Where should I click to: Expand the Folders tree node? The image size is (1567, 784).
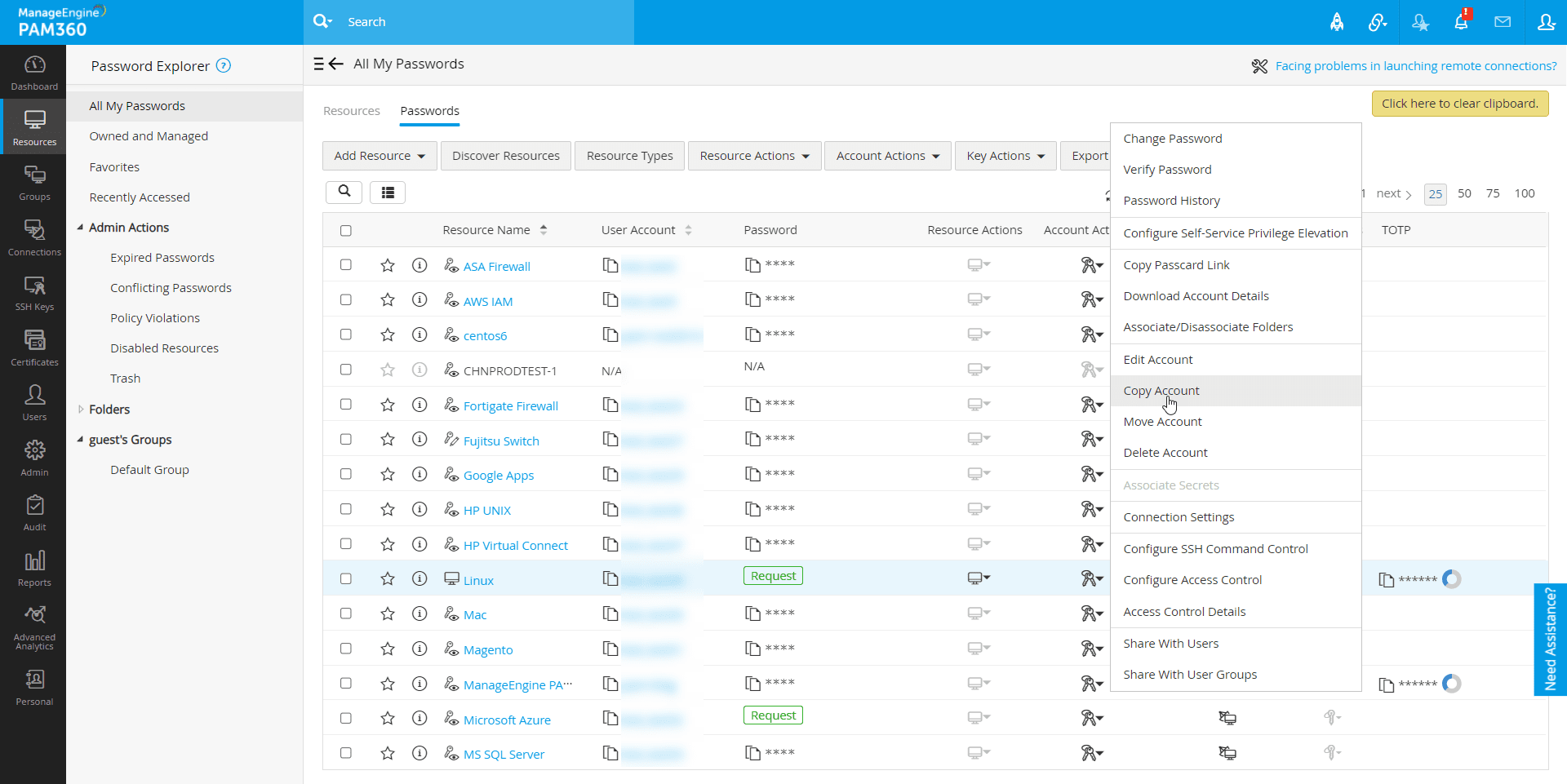(x=81, y=410)
